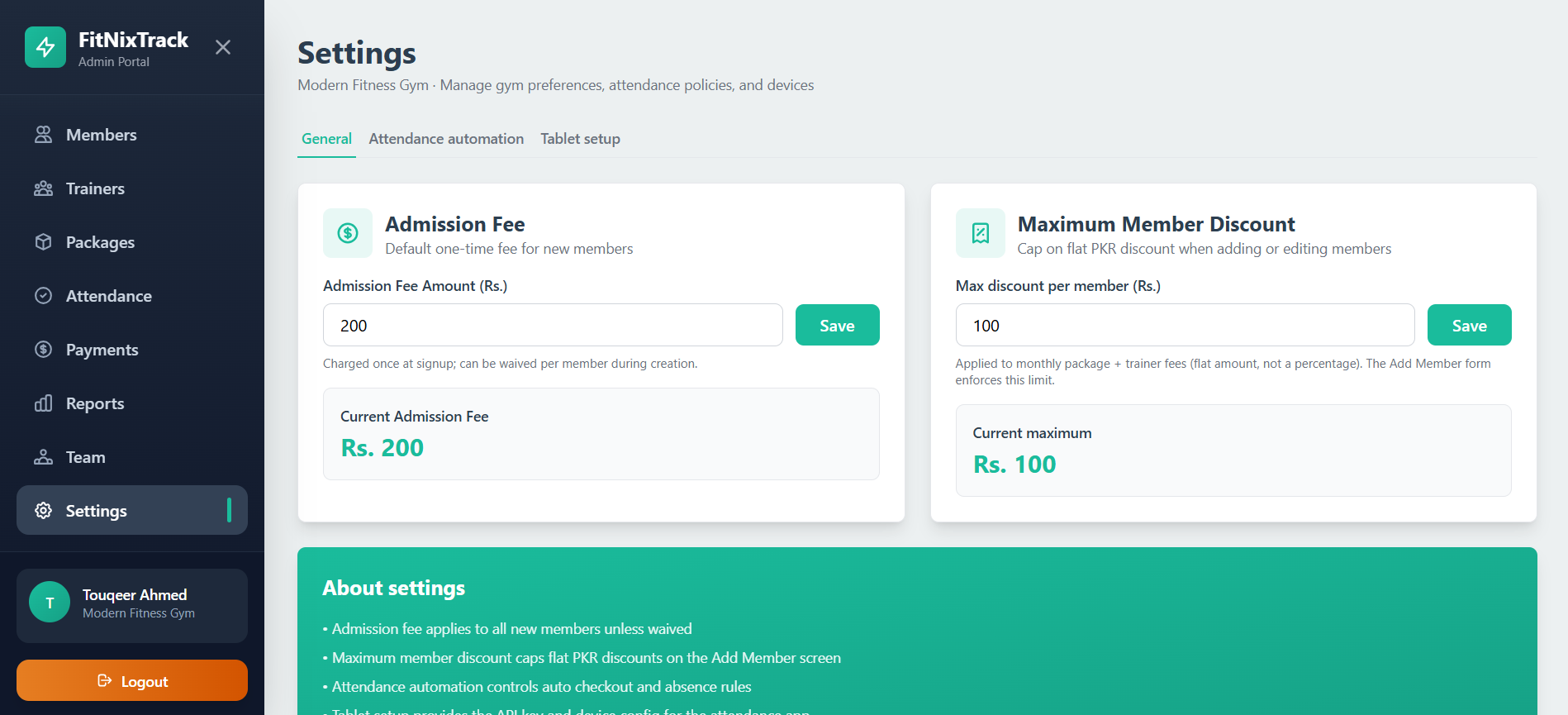
Task: Click the FitNixTrack lightning bolt logo
Action: pyautogui.click(x=45, y=47)
